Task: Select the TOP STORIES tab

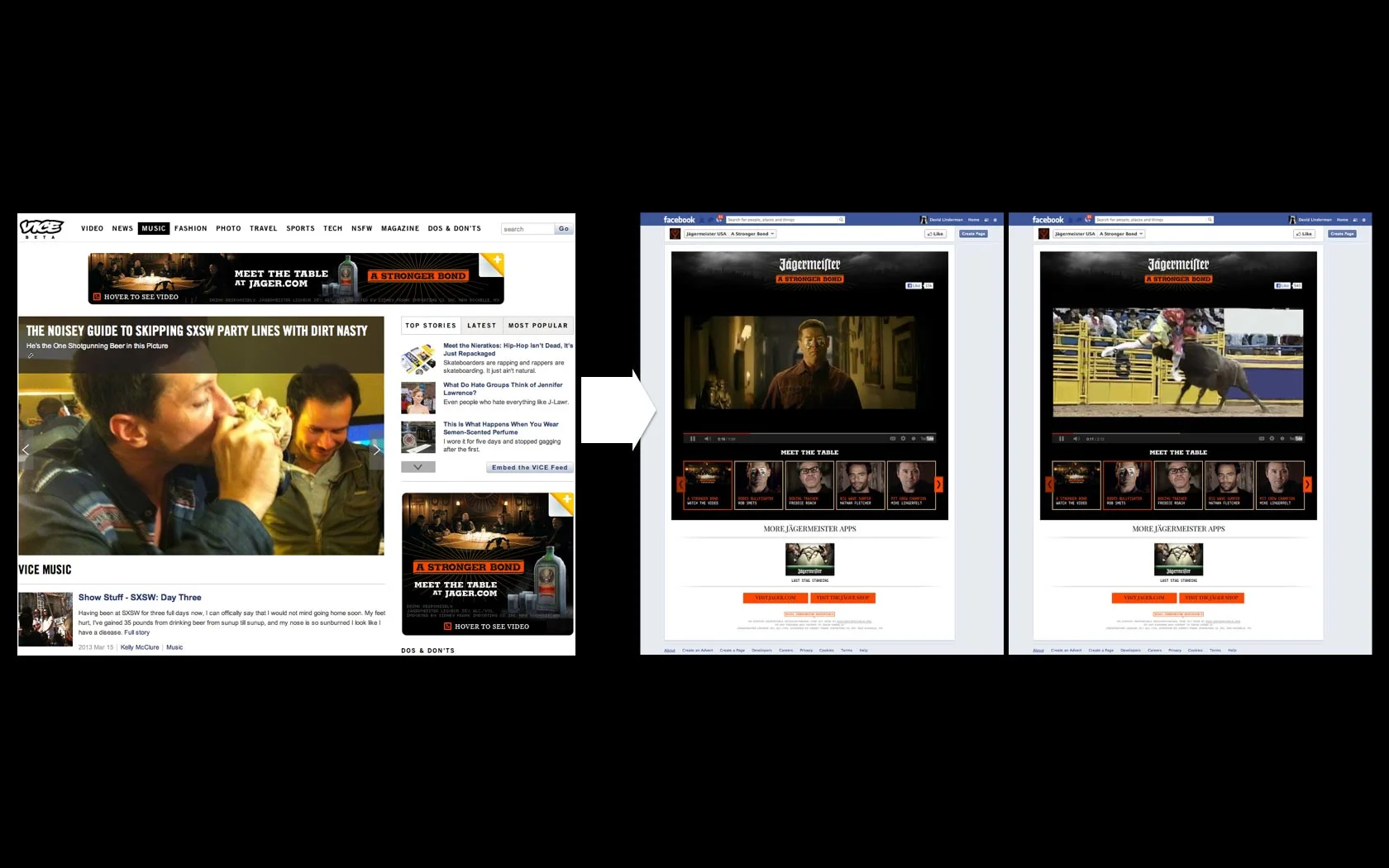Action: coord(431,326)
